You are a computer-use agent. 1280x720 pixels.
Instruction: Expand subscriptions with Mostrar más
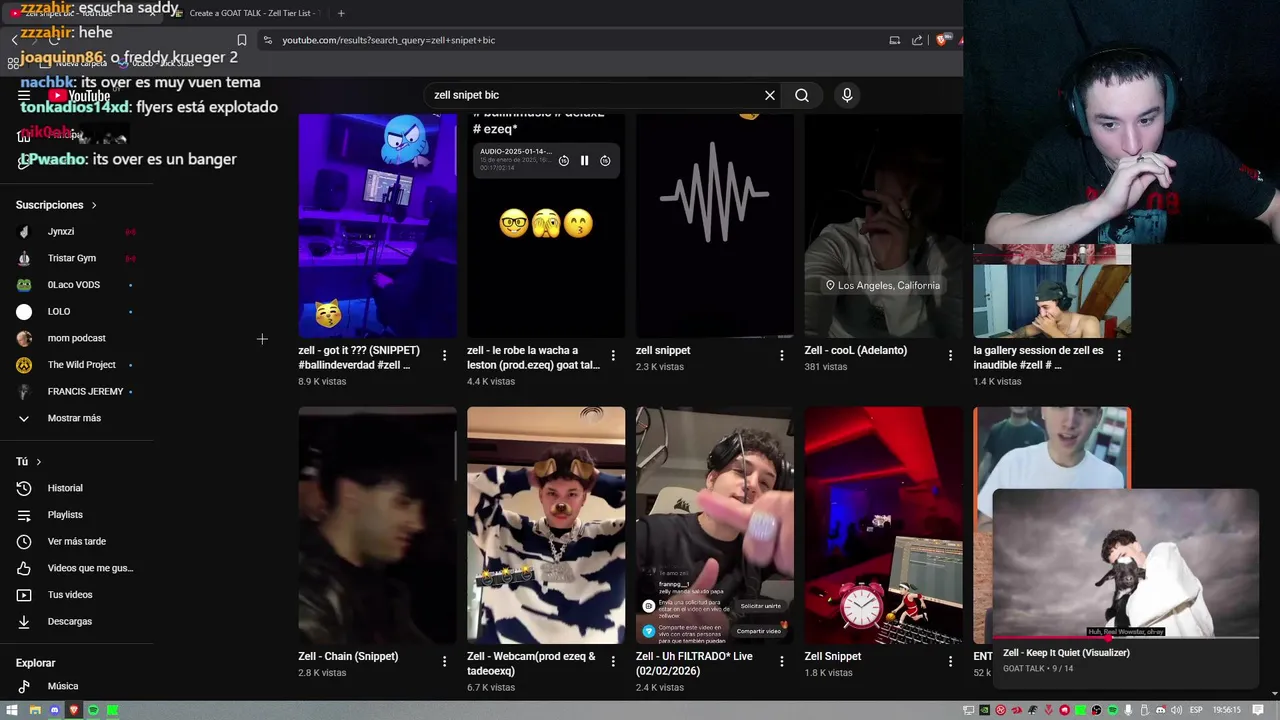click(76, 418)
